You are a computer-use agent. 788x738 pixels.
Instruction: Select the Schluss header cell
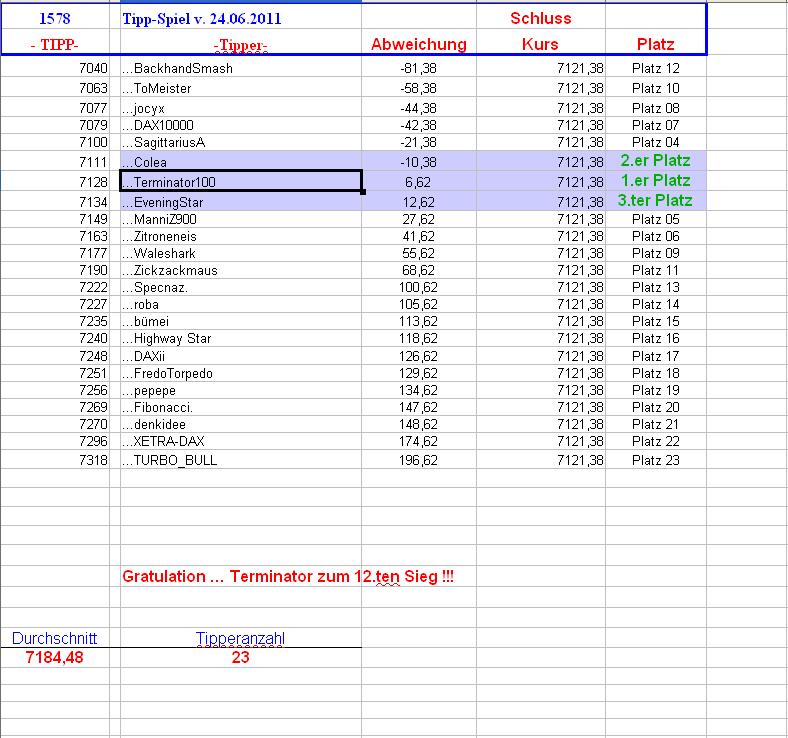pyautogui.click(x=541, y=18)
